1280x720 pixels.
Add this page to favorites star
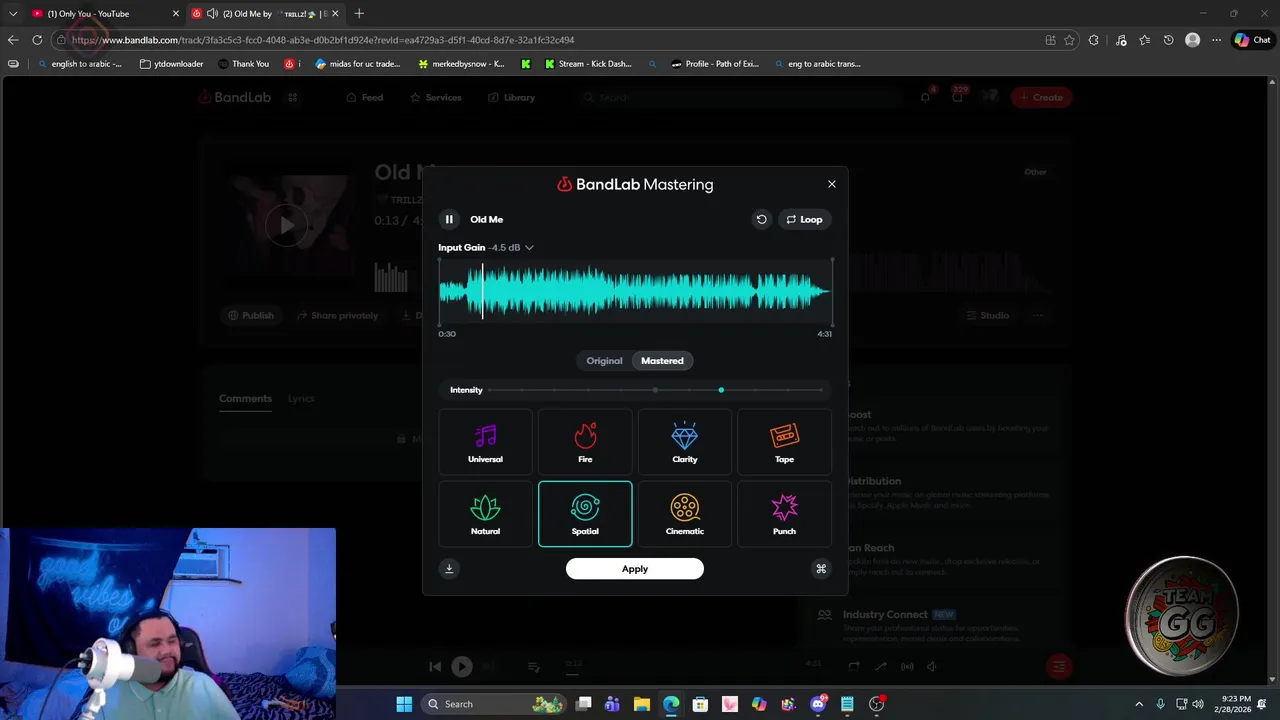click(x=1069, y=40)
